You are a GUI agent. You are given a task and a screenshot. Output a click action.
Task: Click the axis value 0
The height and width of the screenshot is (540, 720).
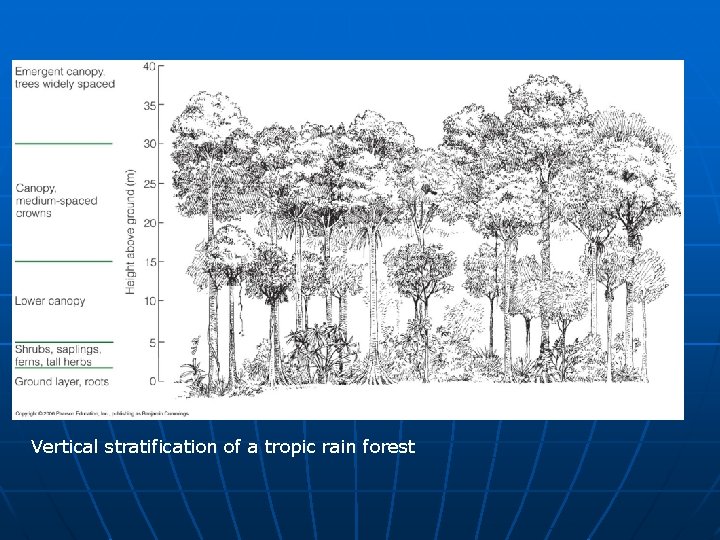click(152, 381)
